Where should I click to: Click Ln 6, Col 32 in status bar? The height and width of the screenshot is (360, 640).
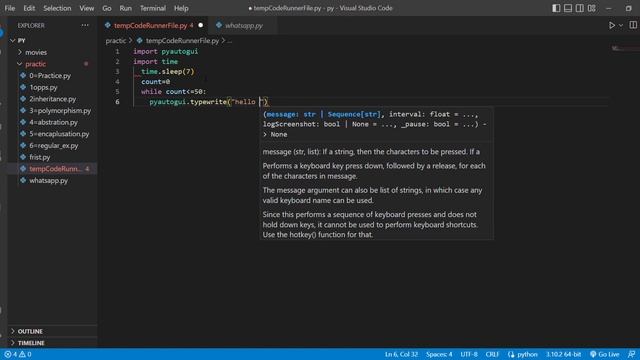click(x=401, y=354)
